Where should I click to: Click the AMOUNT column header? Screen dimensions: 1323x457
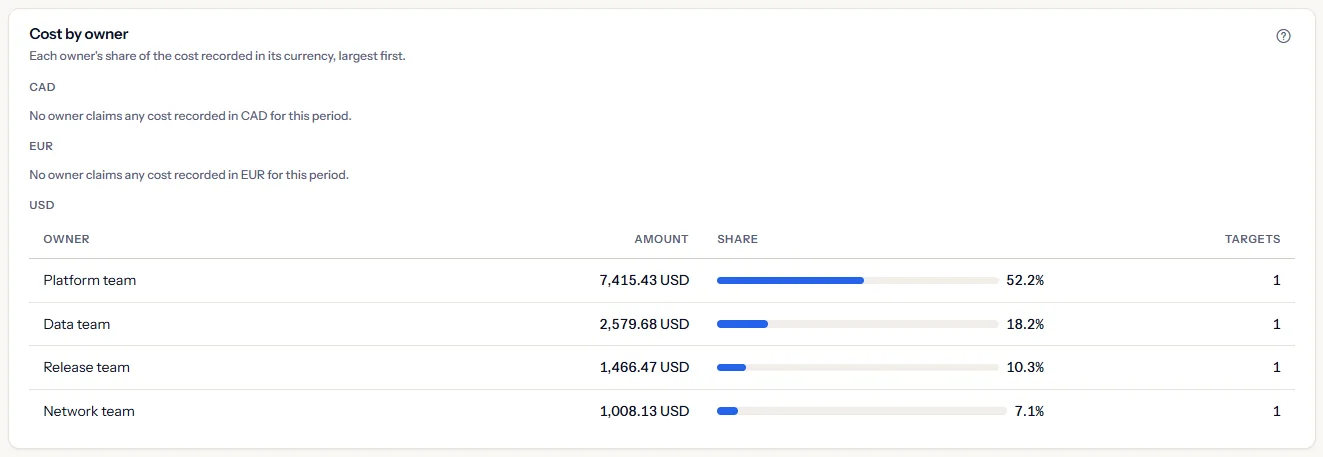pos(662,239)
